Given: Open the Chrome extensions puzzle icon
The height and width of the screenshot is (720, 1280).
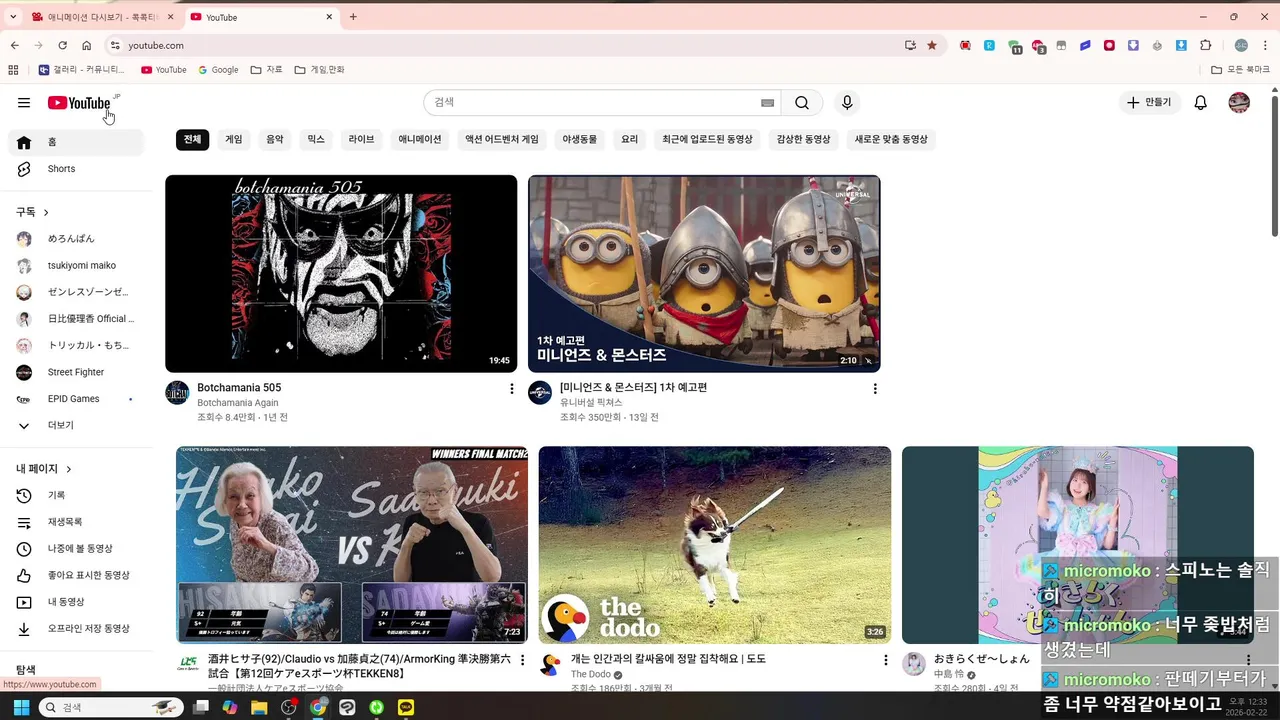Looking at the screenshot, I should click(x=1206, y=45).
